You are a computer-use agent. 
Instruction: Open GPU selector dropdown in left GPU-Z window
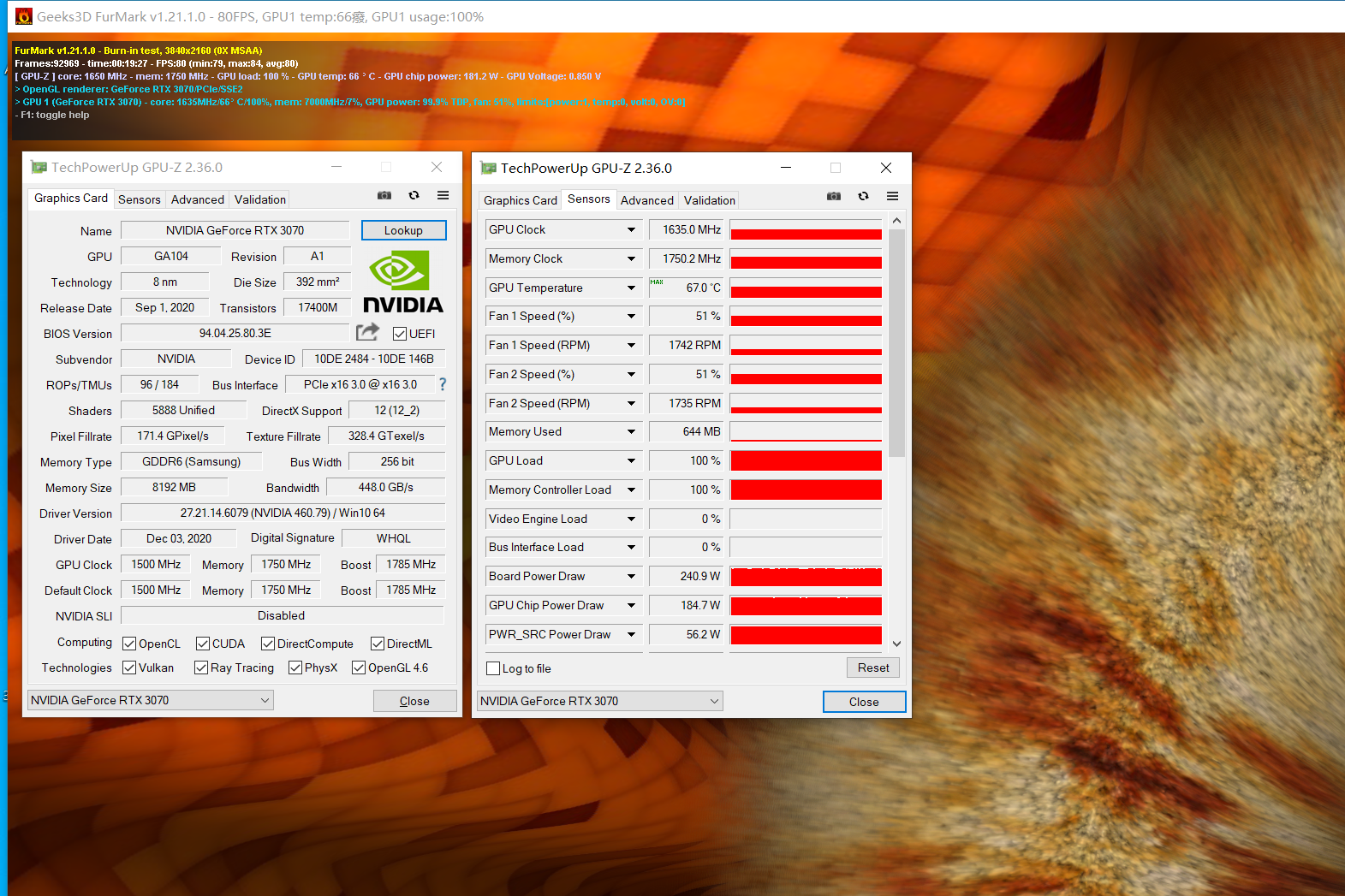[x=151, y=700]
